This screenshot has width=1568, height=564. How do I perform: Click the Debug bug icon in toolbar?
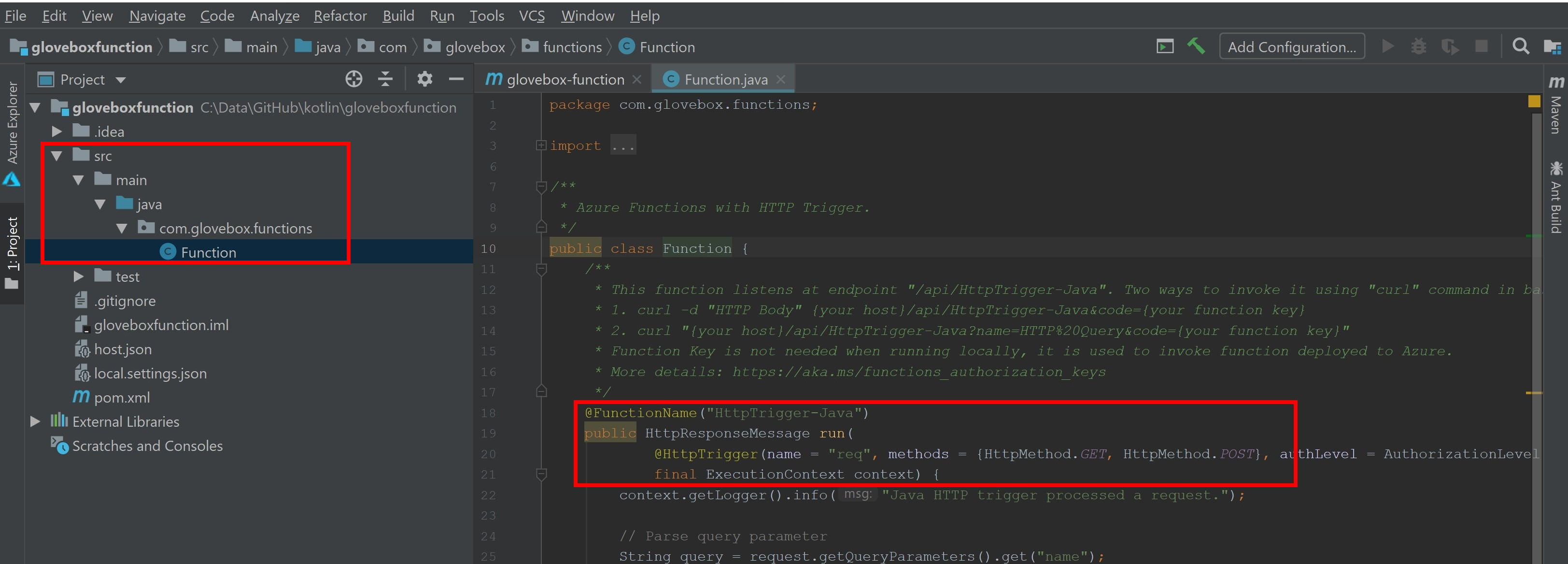click(x=1418, y=46)
